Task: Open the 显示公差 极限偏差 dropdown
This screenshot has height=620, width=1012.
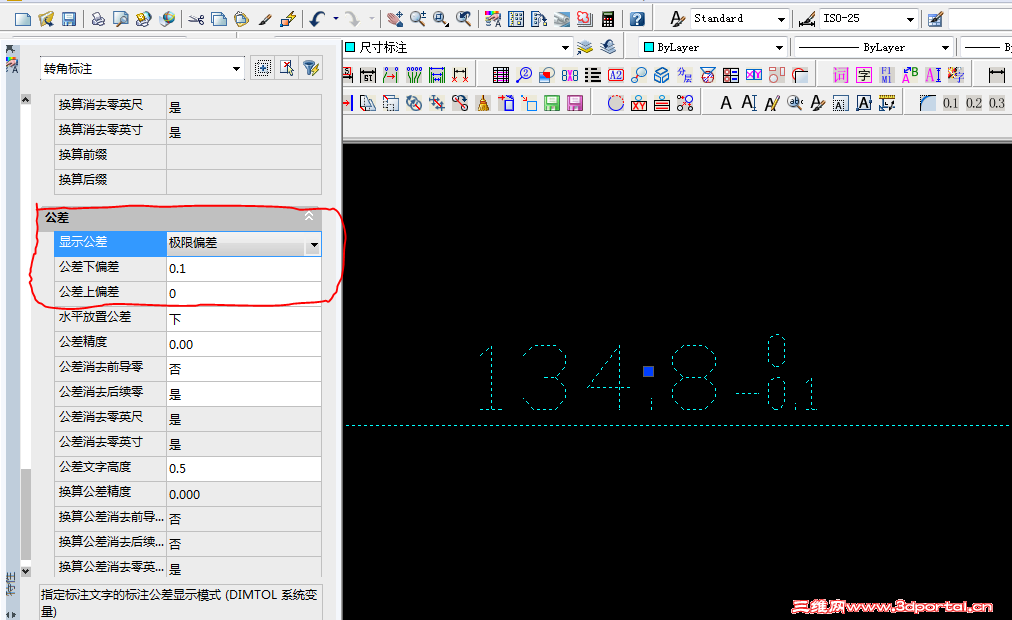Action: [x=314, y=245]
